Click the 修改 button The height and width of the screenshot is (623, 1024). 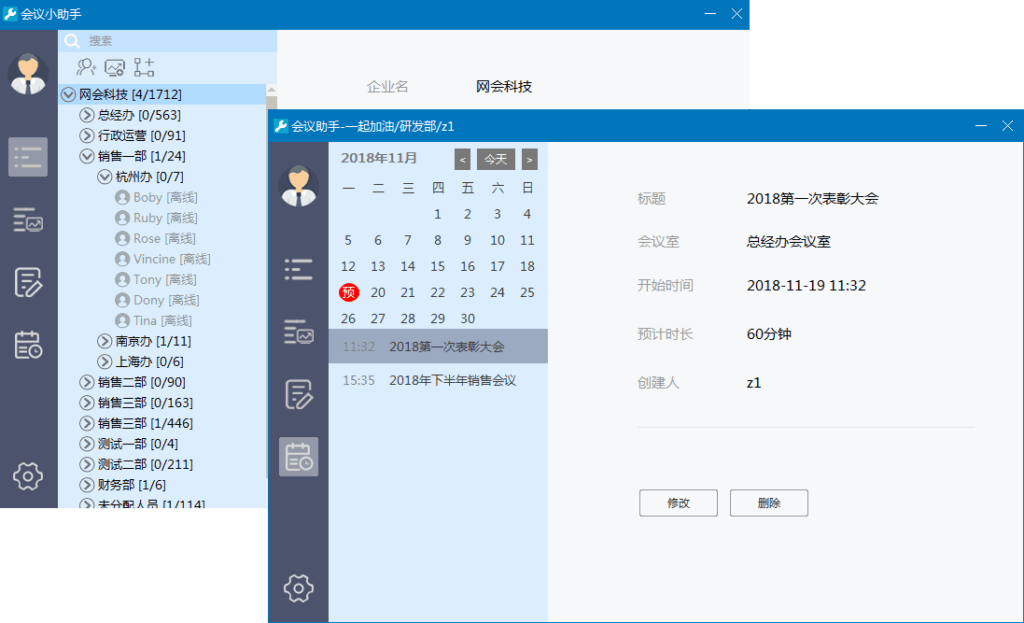coord(678,503)
